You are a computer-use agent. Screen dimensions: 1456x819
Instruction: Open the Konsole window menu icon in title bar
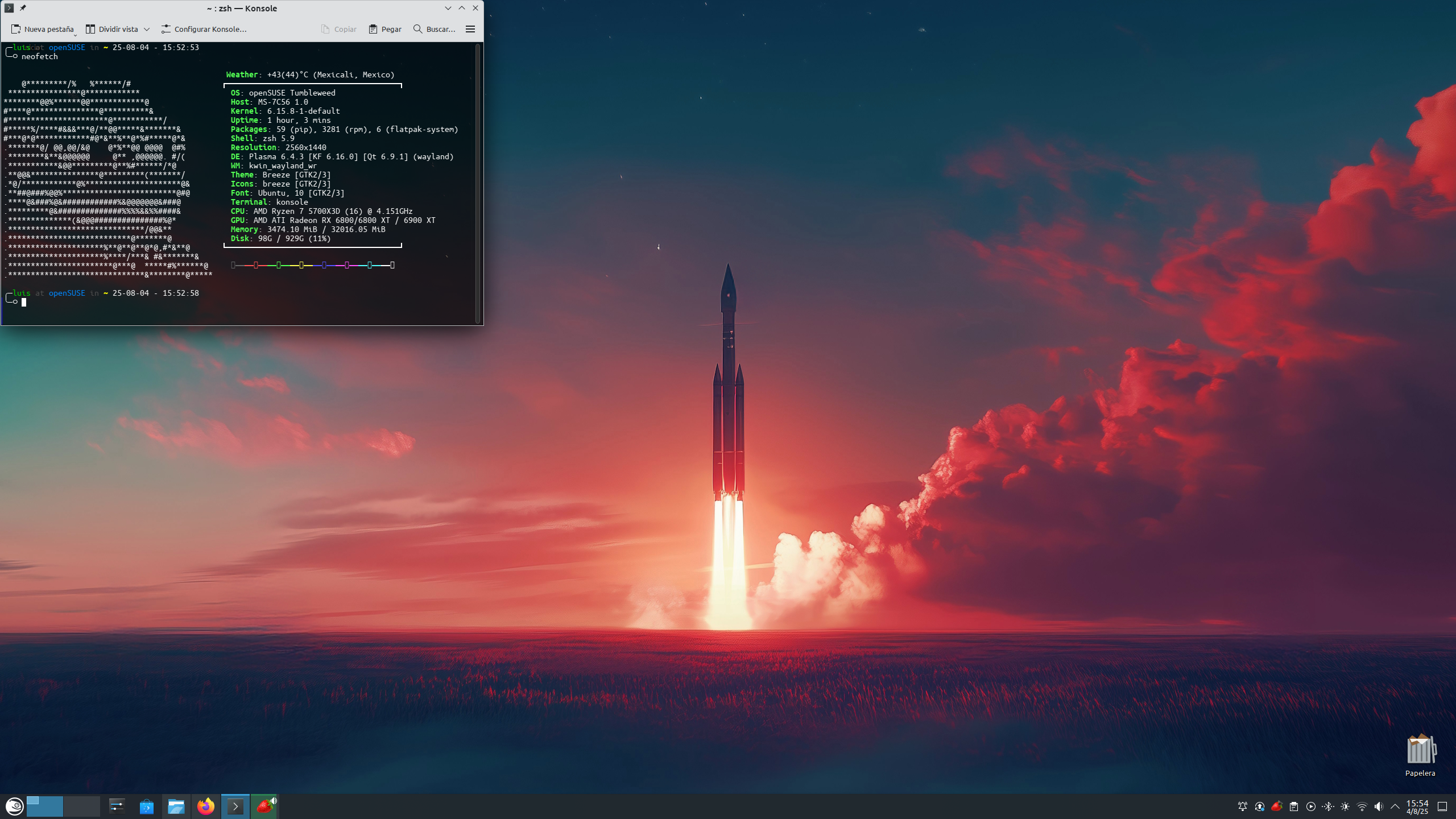click(x=9, y=8)
